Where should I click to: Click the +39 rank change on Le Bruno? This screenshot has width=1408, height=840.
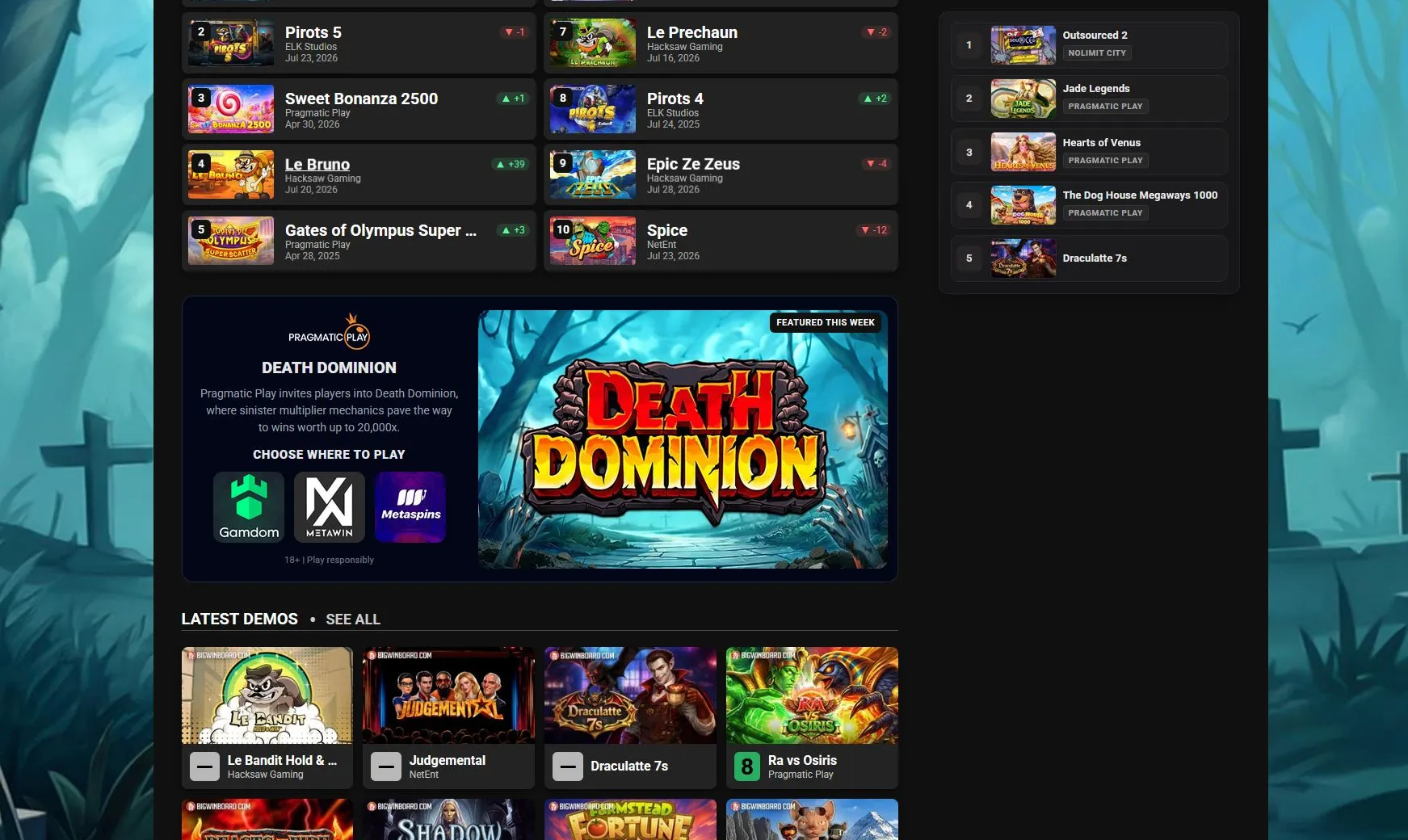[x=511, y=165]
